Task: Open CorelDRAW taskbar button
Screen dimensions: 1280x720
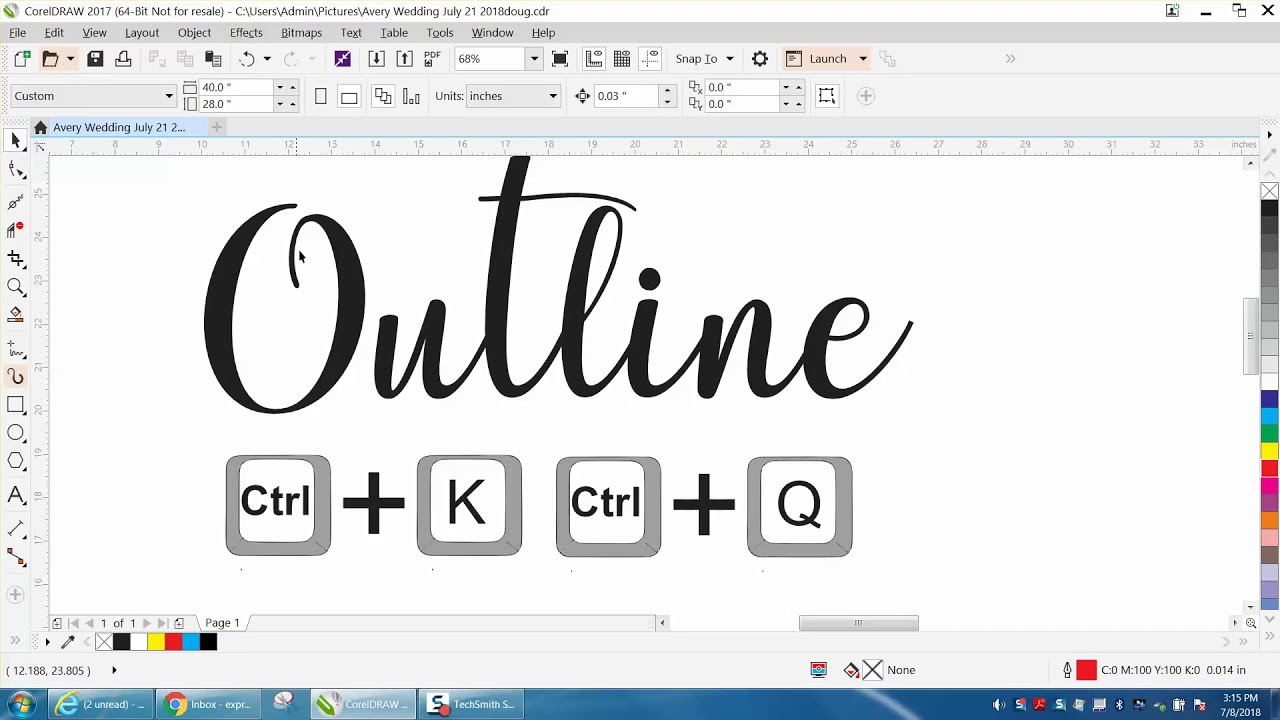Action: point(362,704)
